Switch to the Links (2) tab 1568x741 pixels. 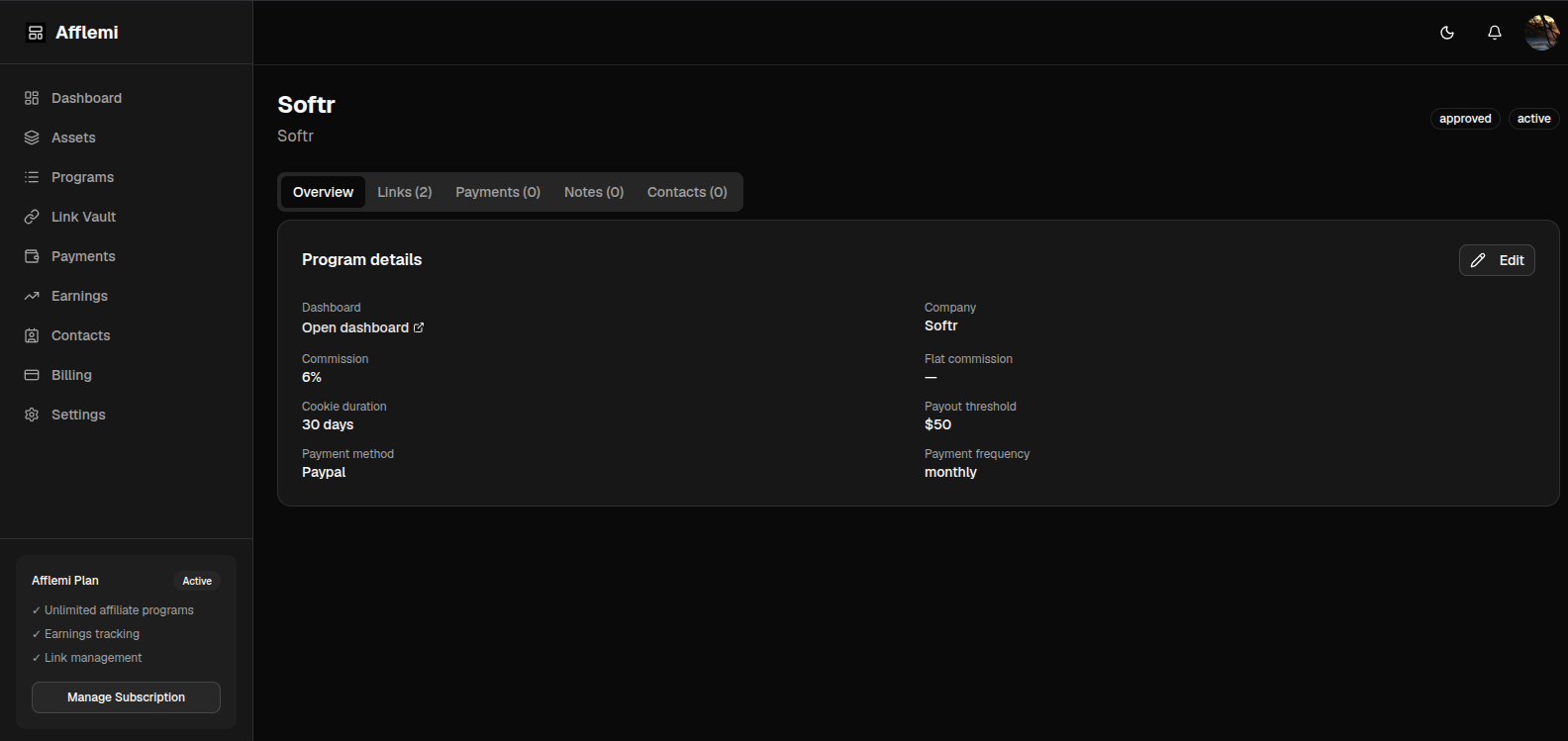(405, 192)
